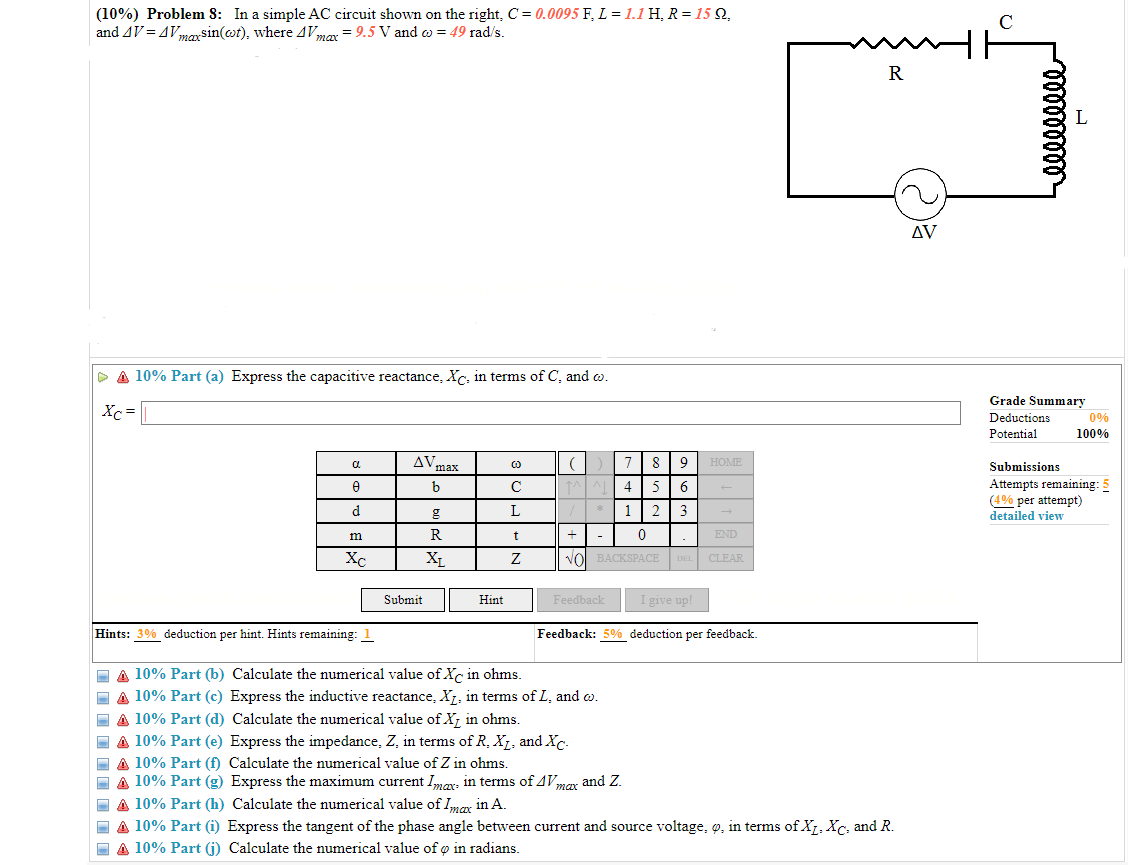The width and height of the screenshot is (1135, 865).
Task: Insert the d variable key
Action: coord(356,511)
